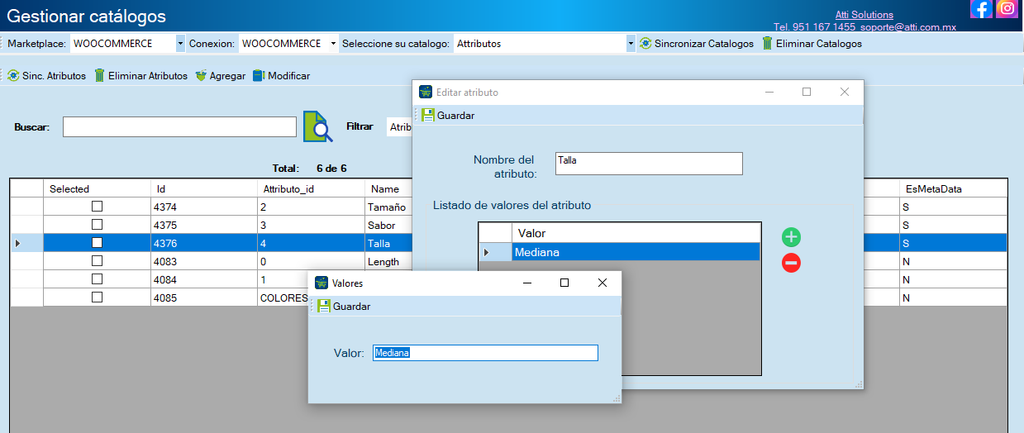Add a value with green plus icon

click(x=791, y=237)
